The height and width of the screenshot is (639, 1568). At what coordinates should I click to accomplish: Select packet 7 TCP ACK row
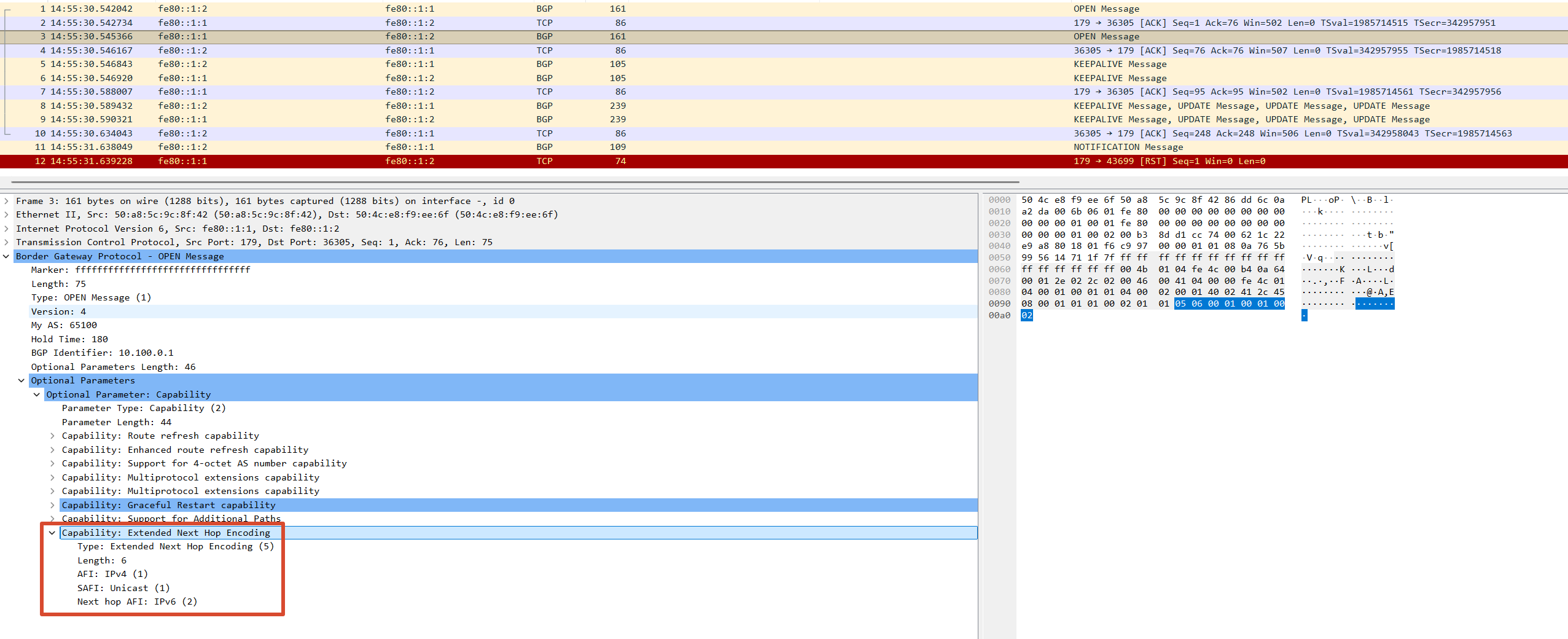pos(784,92)
